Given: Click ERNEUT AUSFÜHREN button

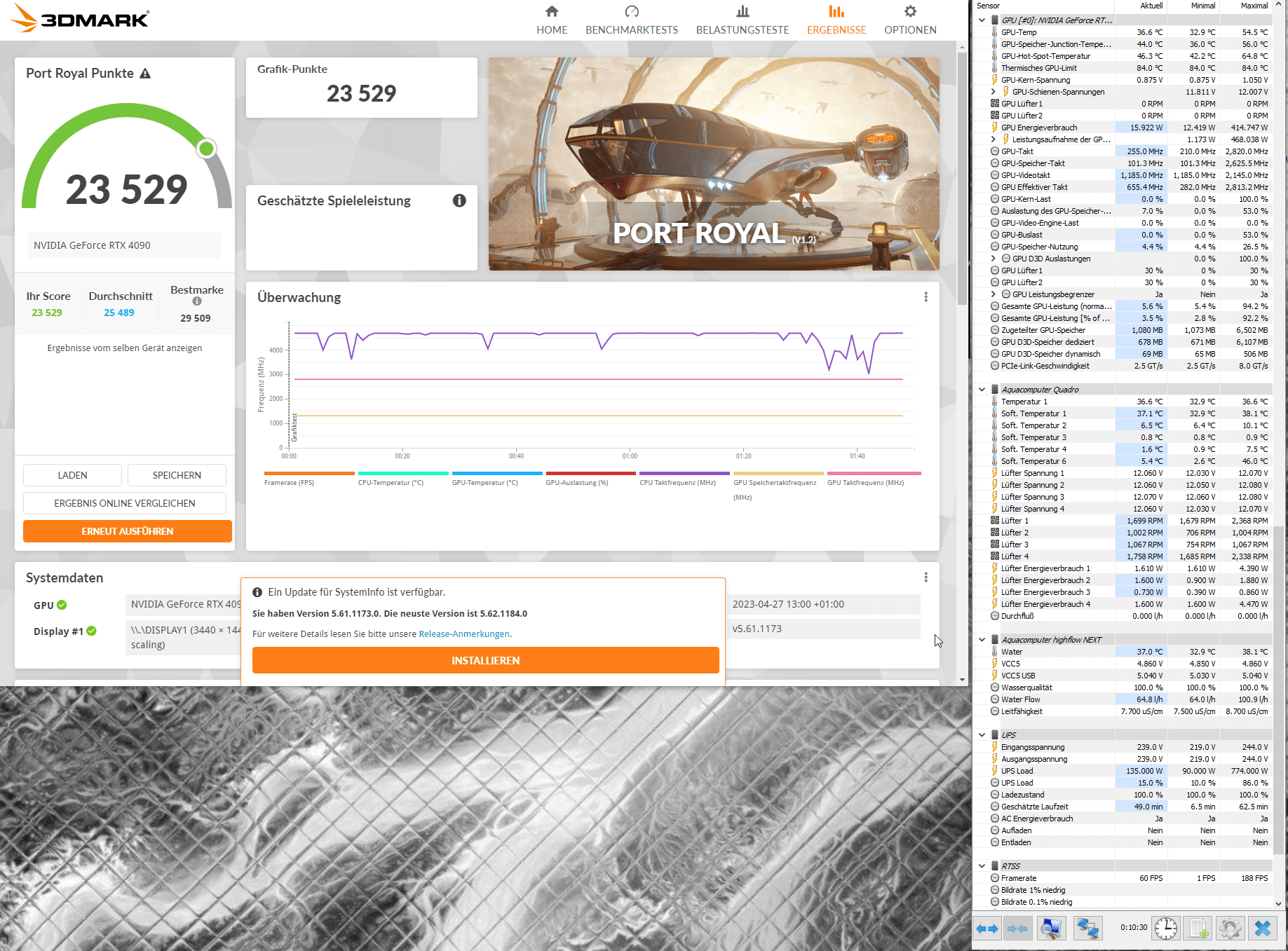Looking at the screenshot, I should pos(128,531).
